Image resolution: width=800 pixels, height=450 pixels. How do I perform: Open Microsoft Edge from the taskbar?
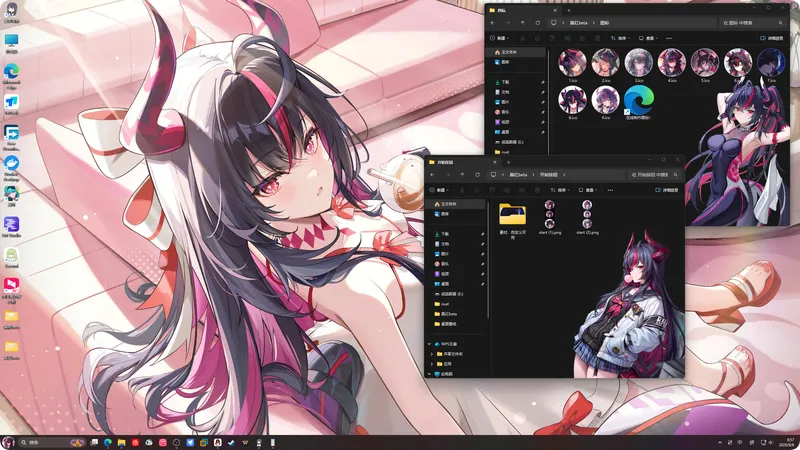(108, 442)
